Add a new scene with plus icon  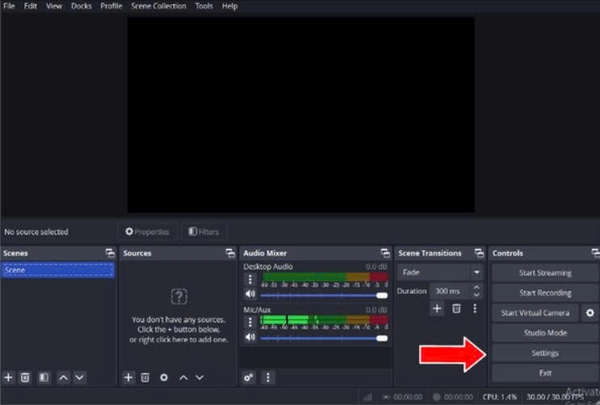9,377
